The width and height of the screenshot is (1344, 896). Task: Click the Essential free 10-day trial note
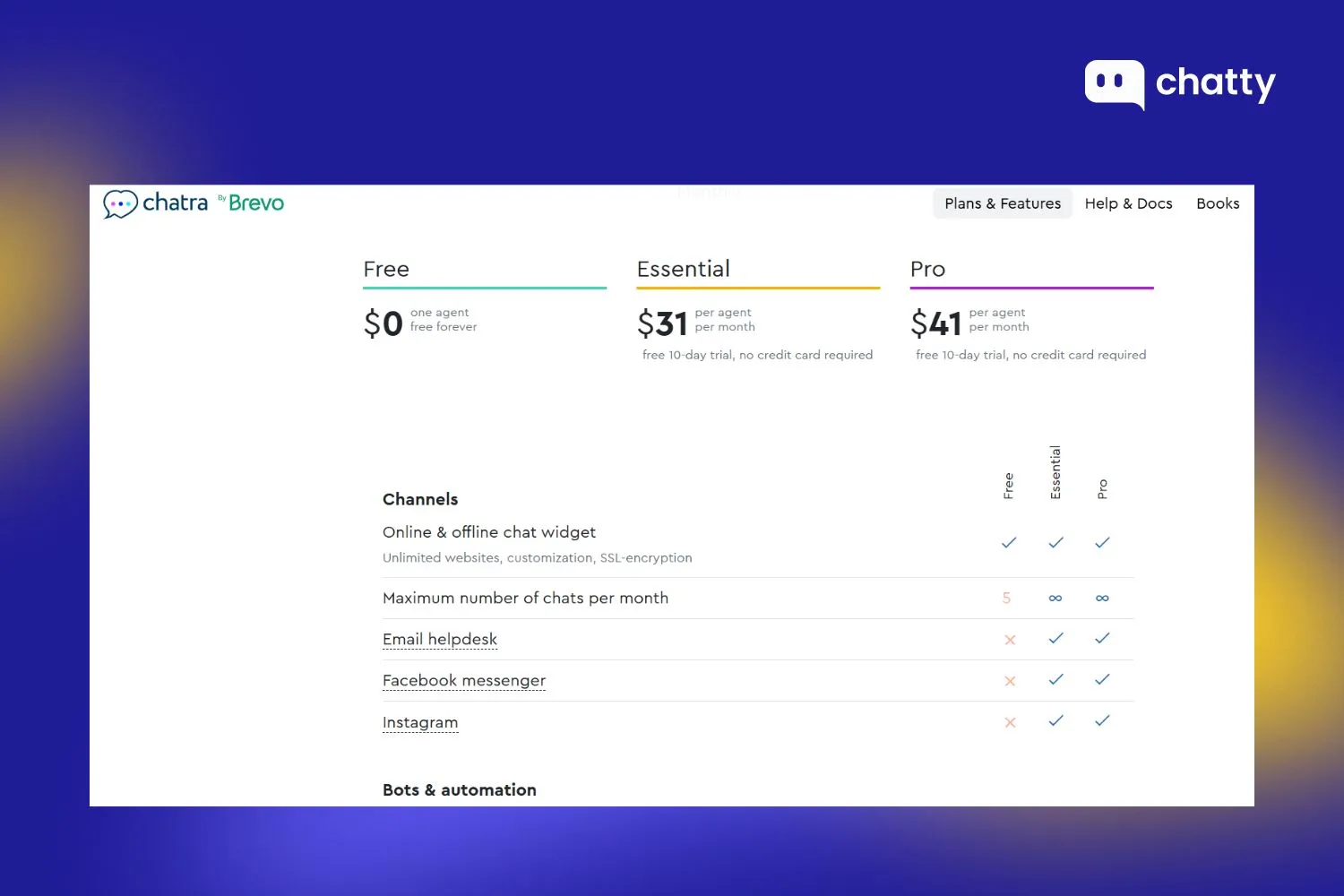(757, 355)
